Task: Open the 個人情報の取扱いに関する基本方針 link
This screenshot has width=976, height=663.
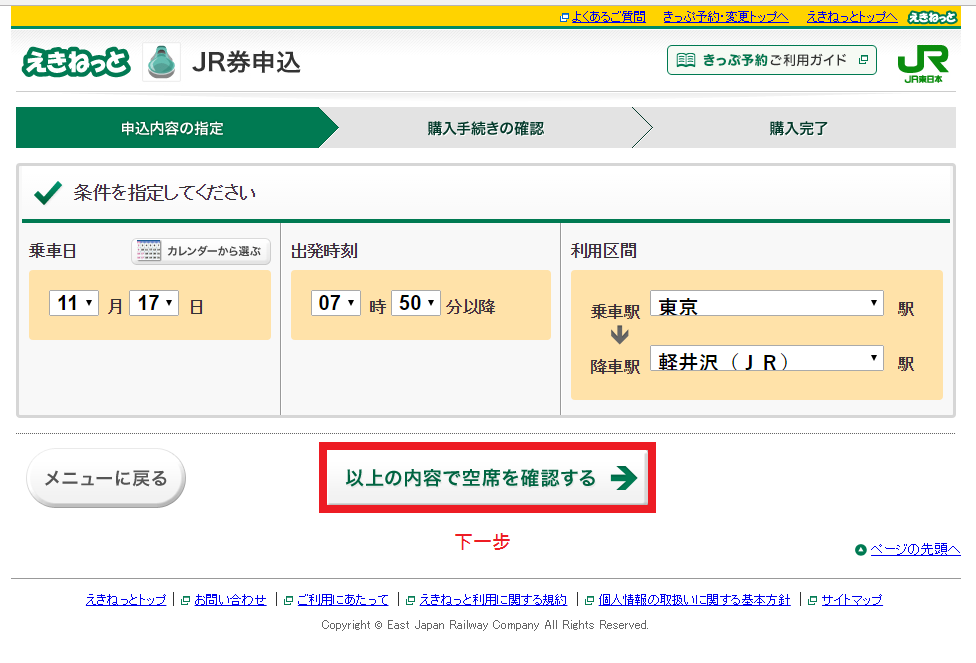Action: pyautogui.click(x=694, y=600)
